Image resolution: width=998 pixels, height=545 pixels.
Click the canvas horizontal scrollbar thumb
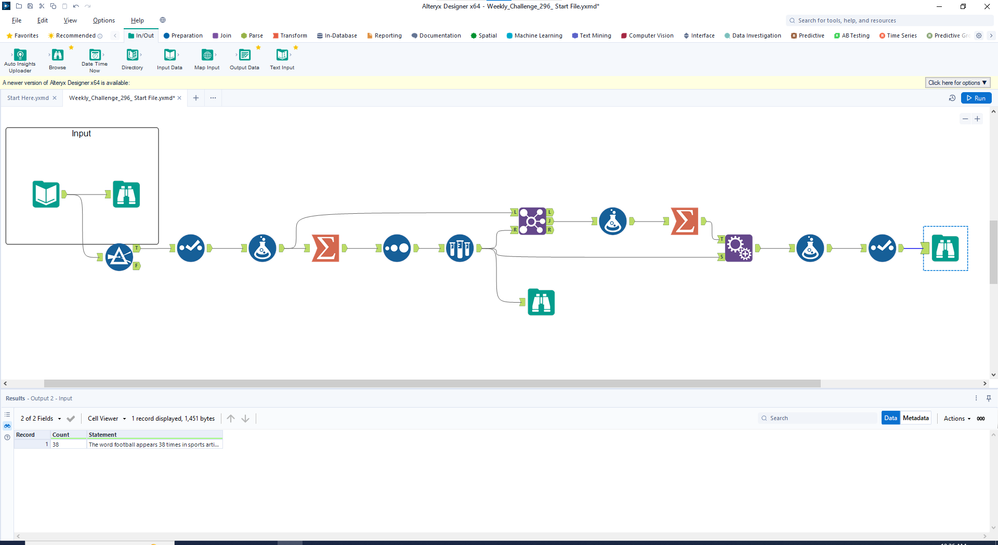pos(432,384)
